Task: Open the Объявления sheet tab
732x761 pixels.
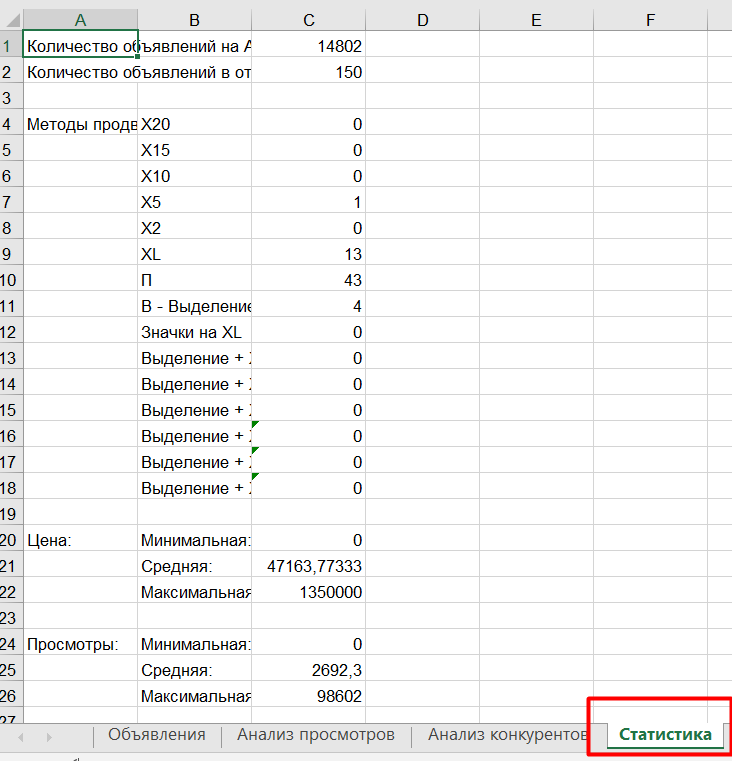Action: [x=157, y=735]
